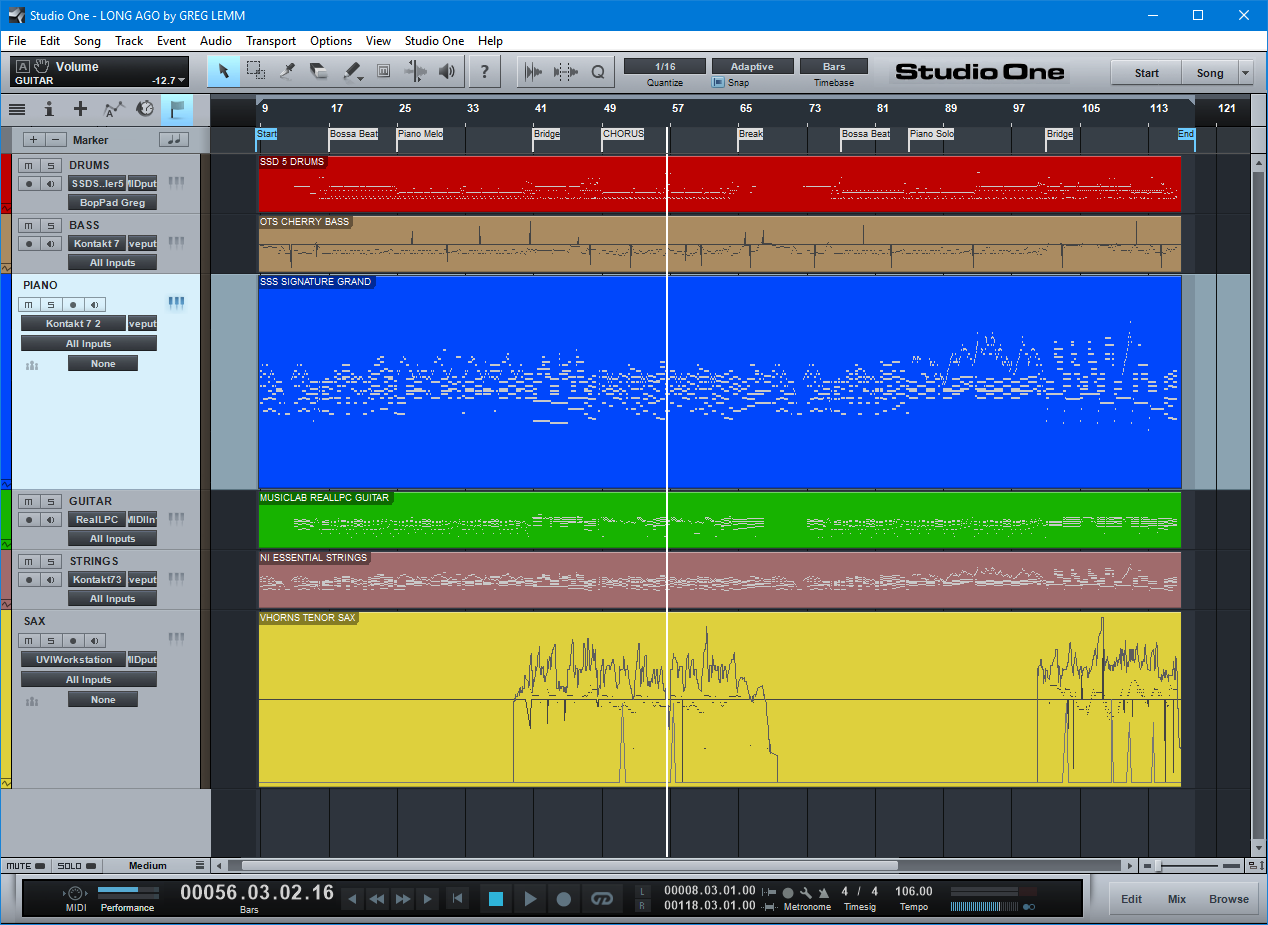Open the Adaptive snap mode dropdown
The height and width of the screenshot is (925, 1268).
tap(752, 66)
